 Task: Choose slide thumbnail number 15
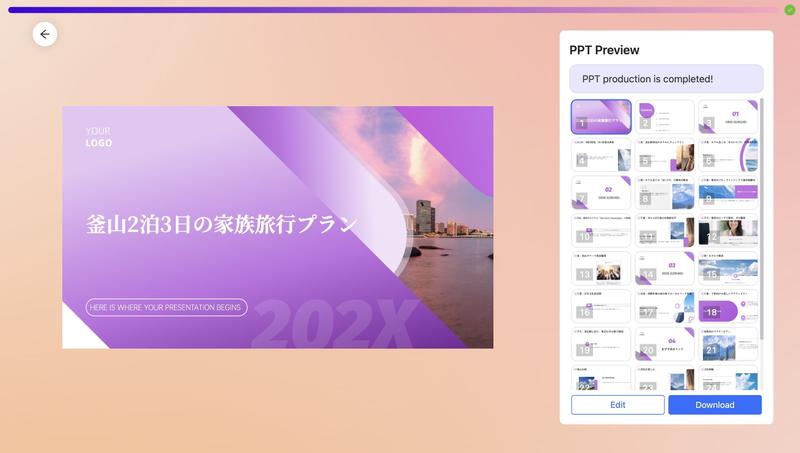coord(728,268)
